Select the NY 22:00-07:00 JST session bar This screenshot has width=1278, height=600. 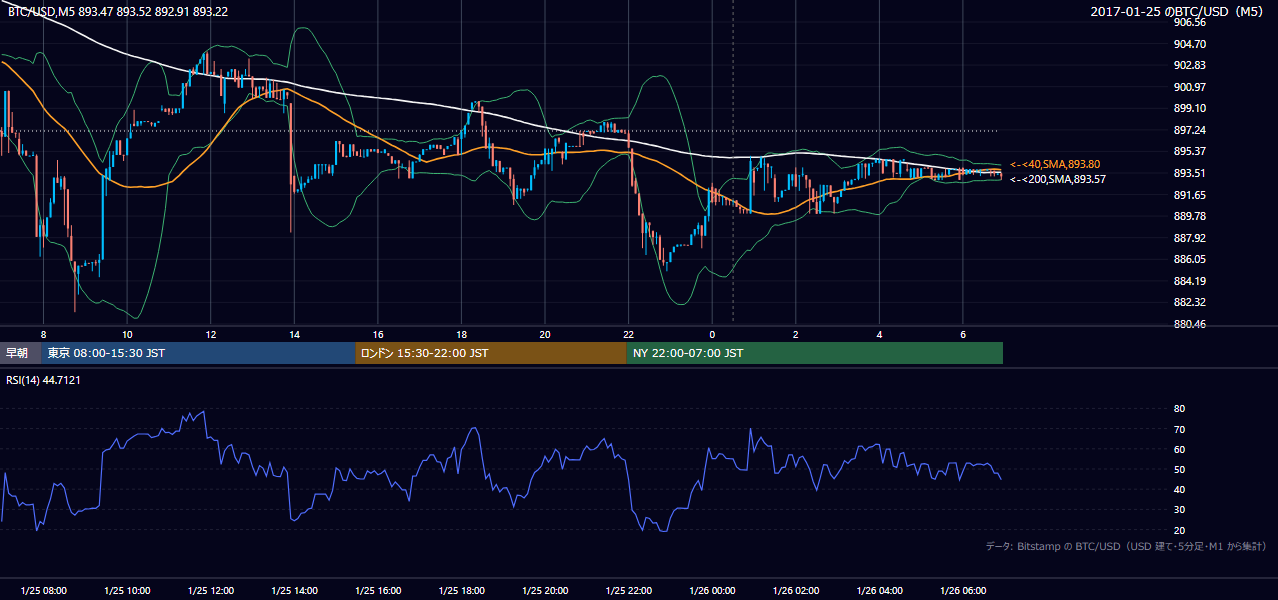pos(815,353)
